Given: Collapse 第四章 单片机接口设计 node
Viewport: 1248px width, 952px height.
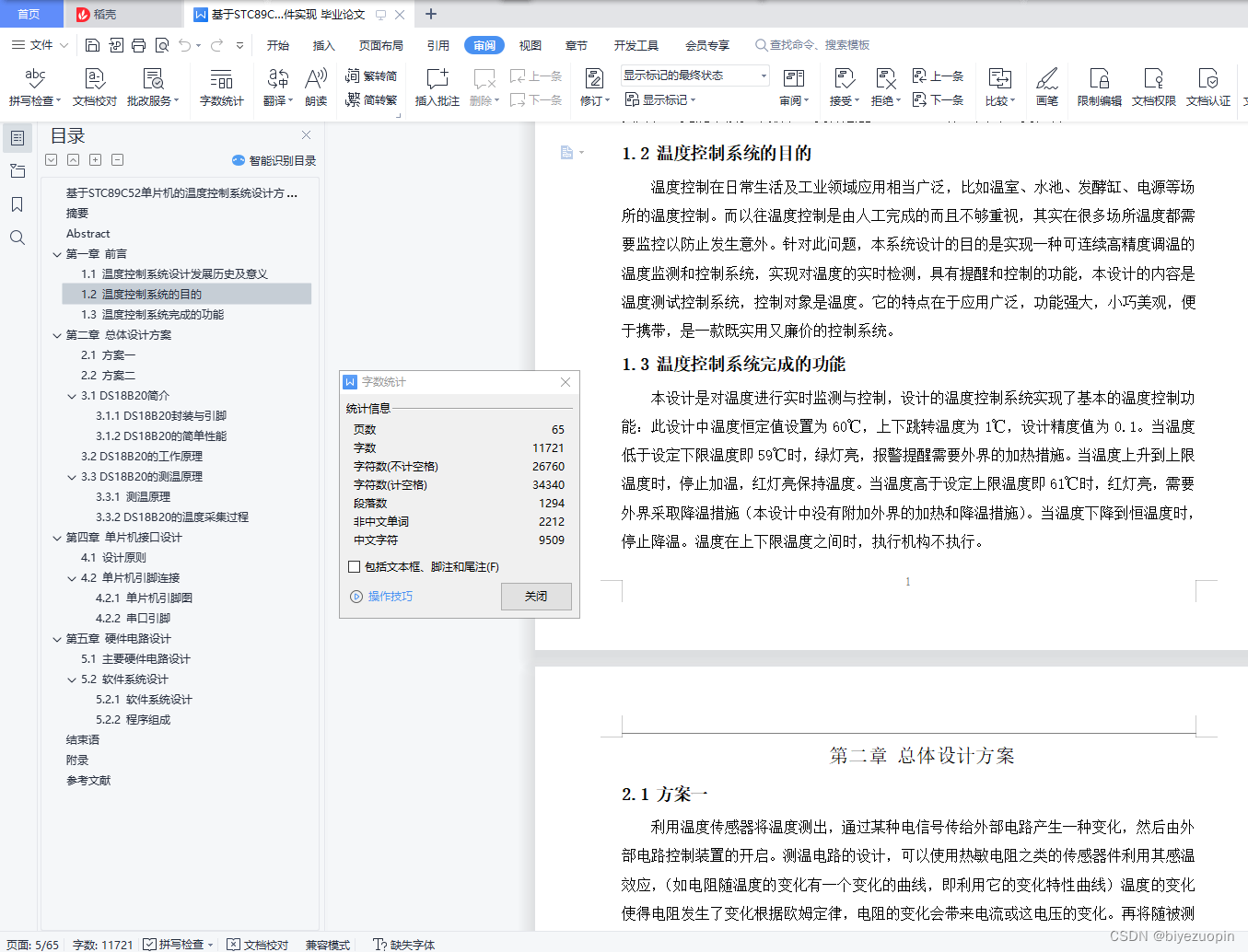Looking at the screenshot, I should [x=57, y=538].
